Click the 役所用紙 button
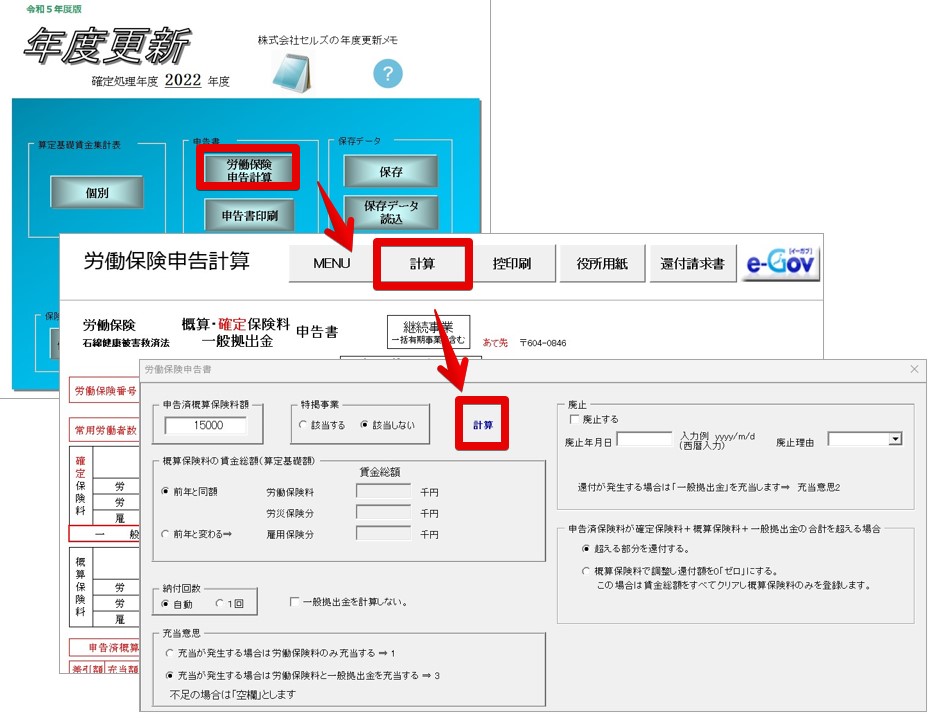Screen dimensions: 933x718 click(x=602, y=264)
